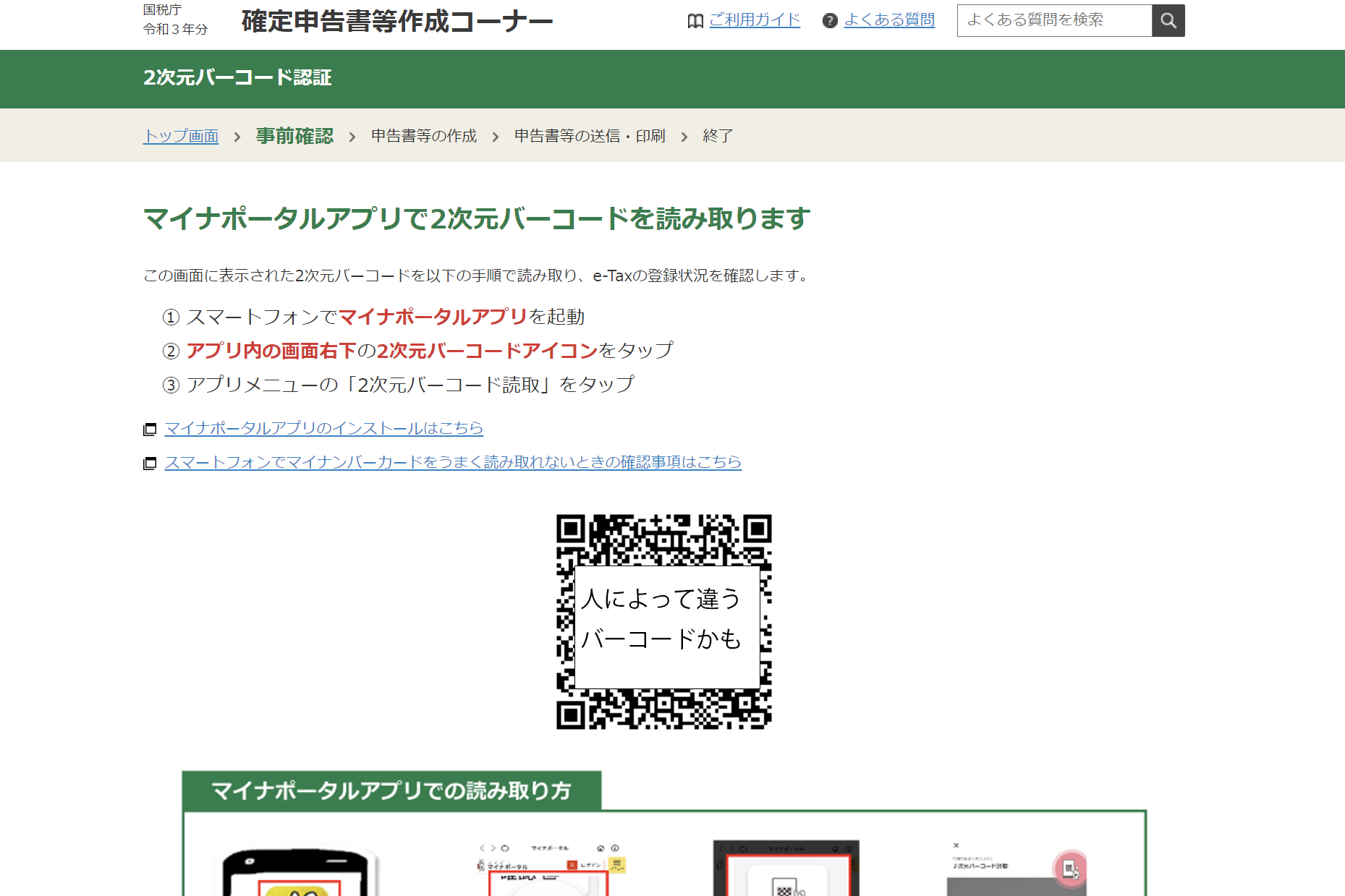Screen dimensions: 1345x896
Task: Focus the よくある質問を検索 search field
Action: (1054, 20)
